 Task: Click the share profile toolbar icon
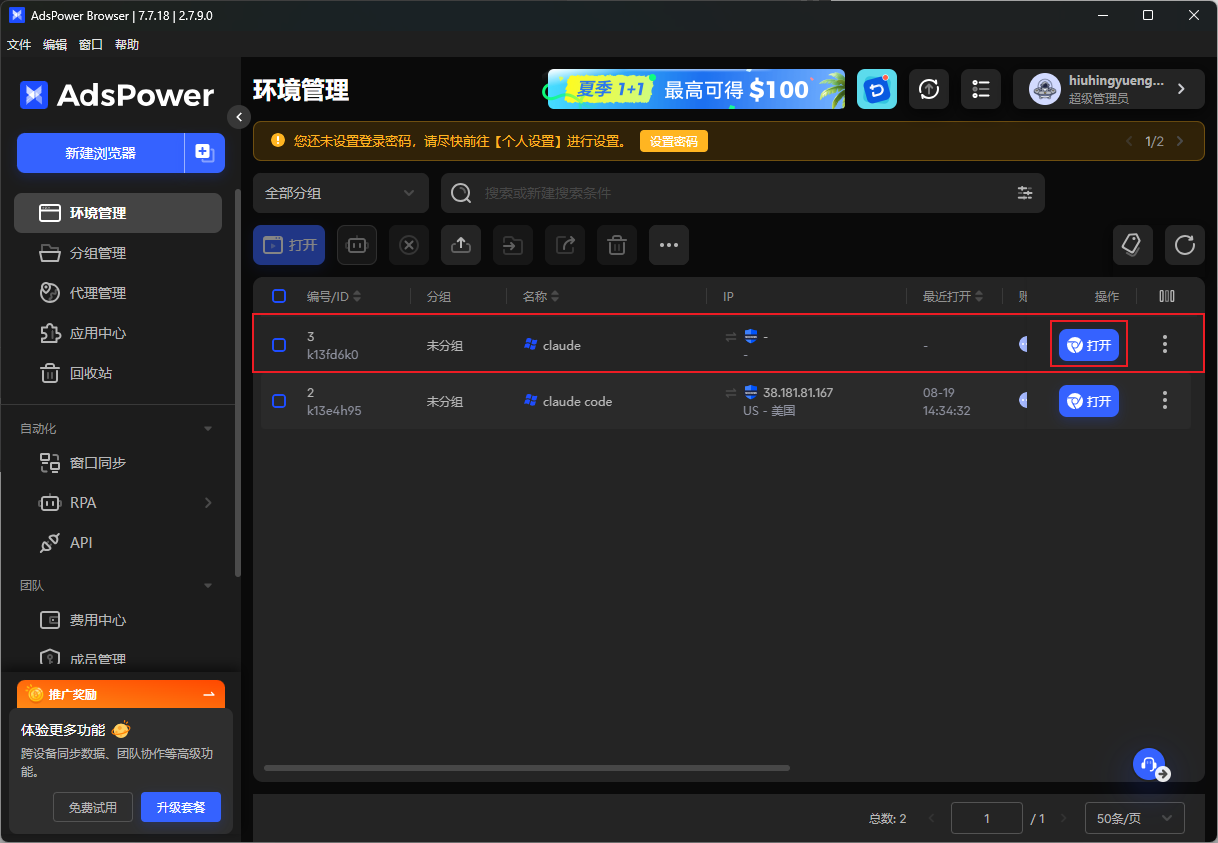click(565, 245)
